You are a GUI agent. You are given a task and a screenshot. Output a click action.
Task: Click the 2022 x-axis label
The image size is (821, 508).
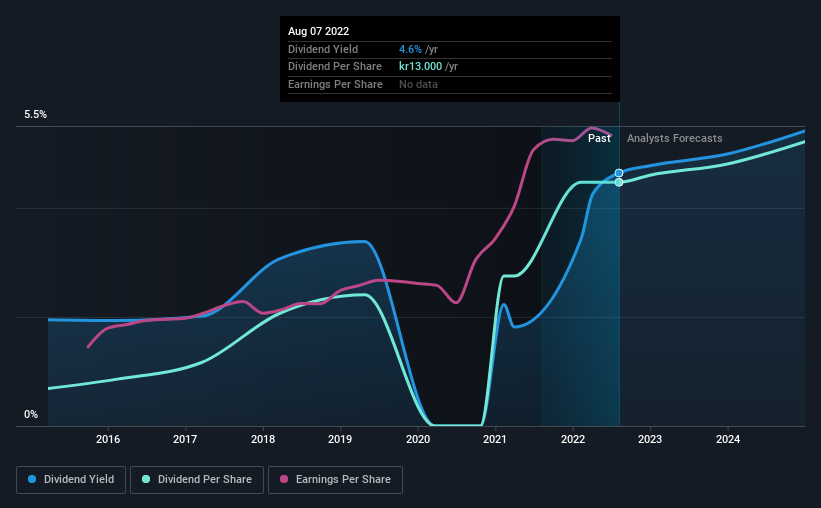pyautogui.click(x=573, y=439)
